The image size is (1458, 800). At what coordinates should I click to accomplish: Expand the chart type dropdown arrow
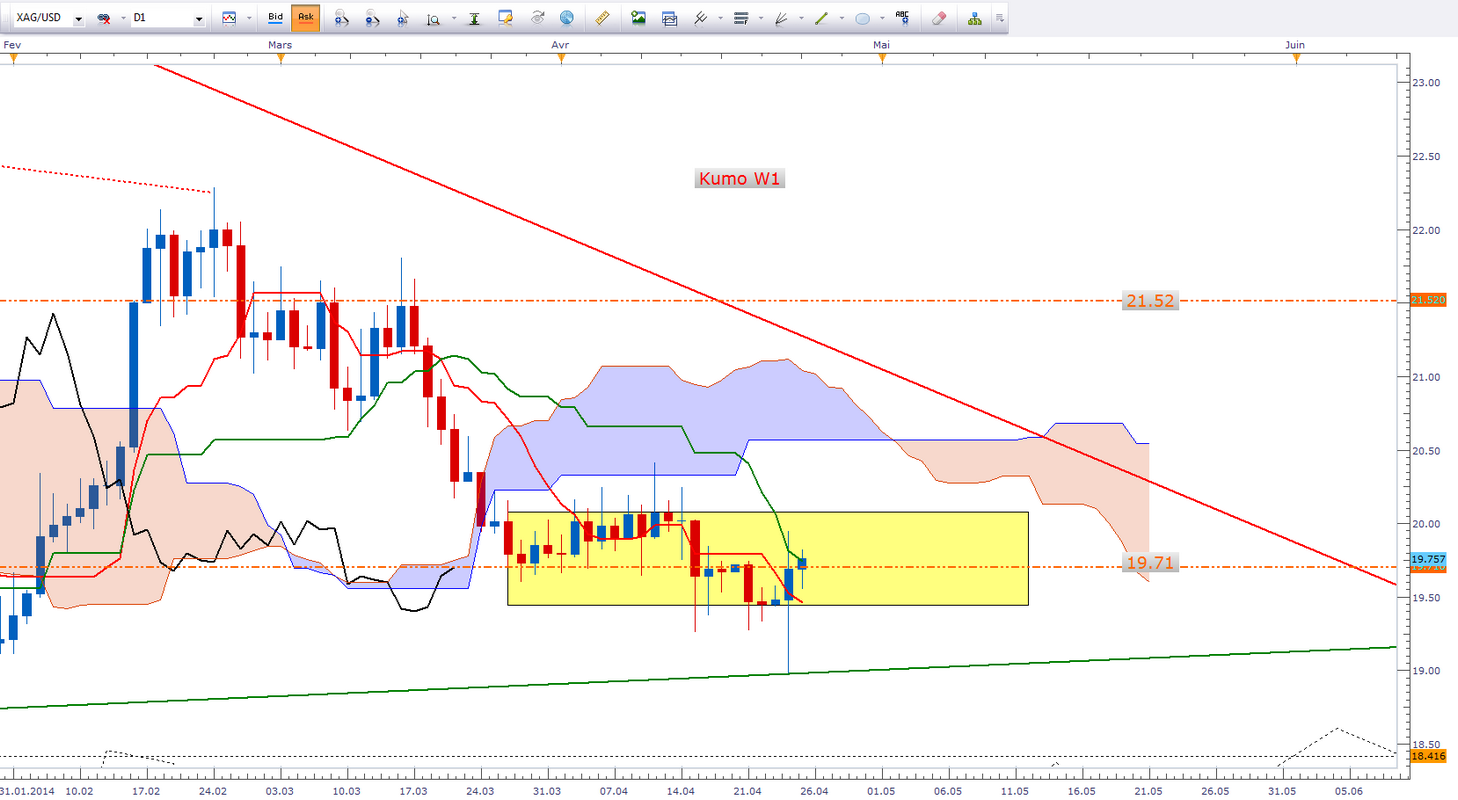(248, 19)
